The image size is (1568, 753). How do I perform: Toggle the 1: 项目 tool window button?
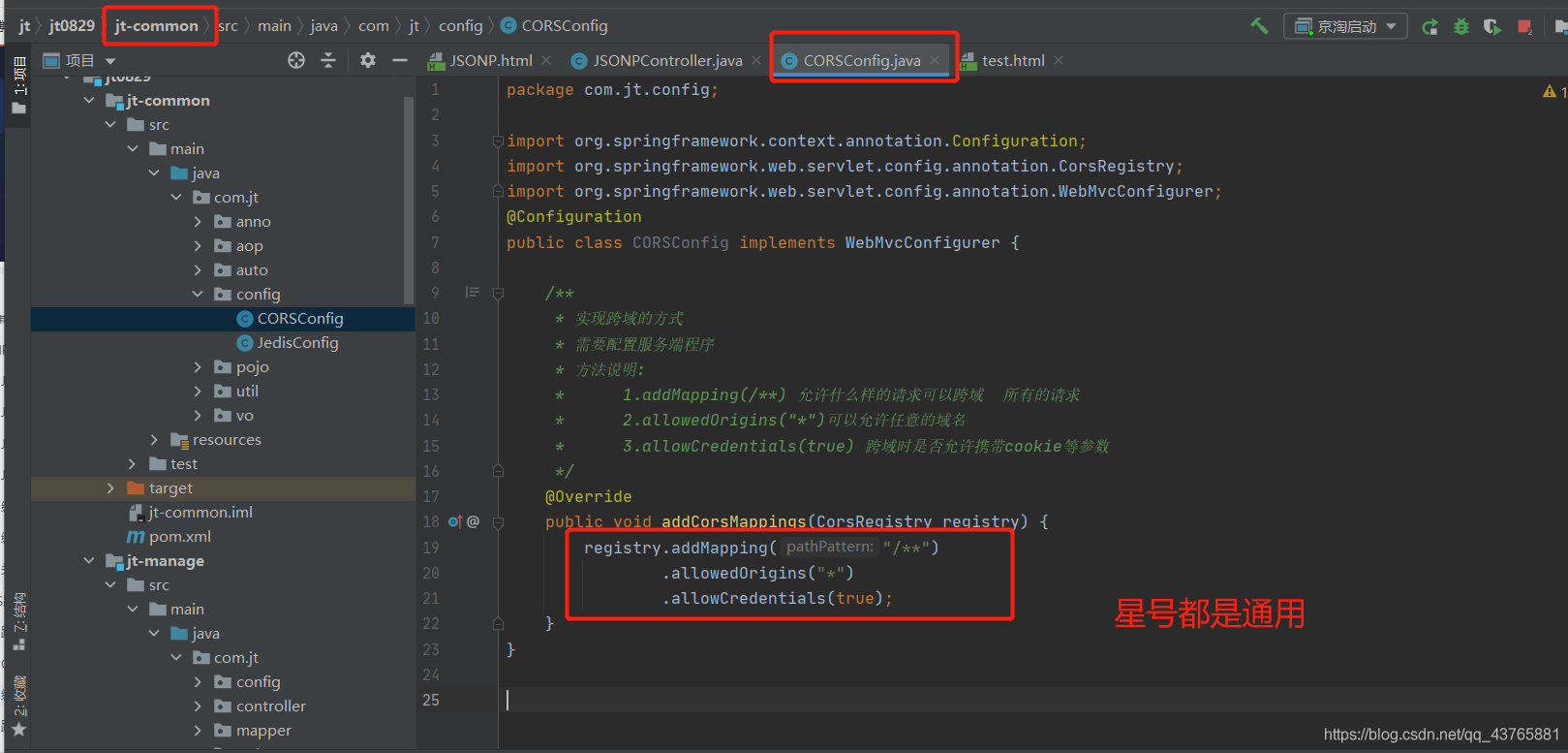coord(18,85)
